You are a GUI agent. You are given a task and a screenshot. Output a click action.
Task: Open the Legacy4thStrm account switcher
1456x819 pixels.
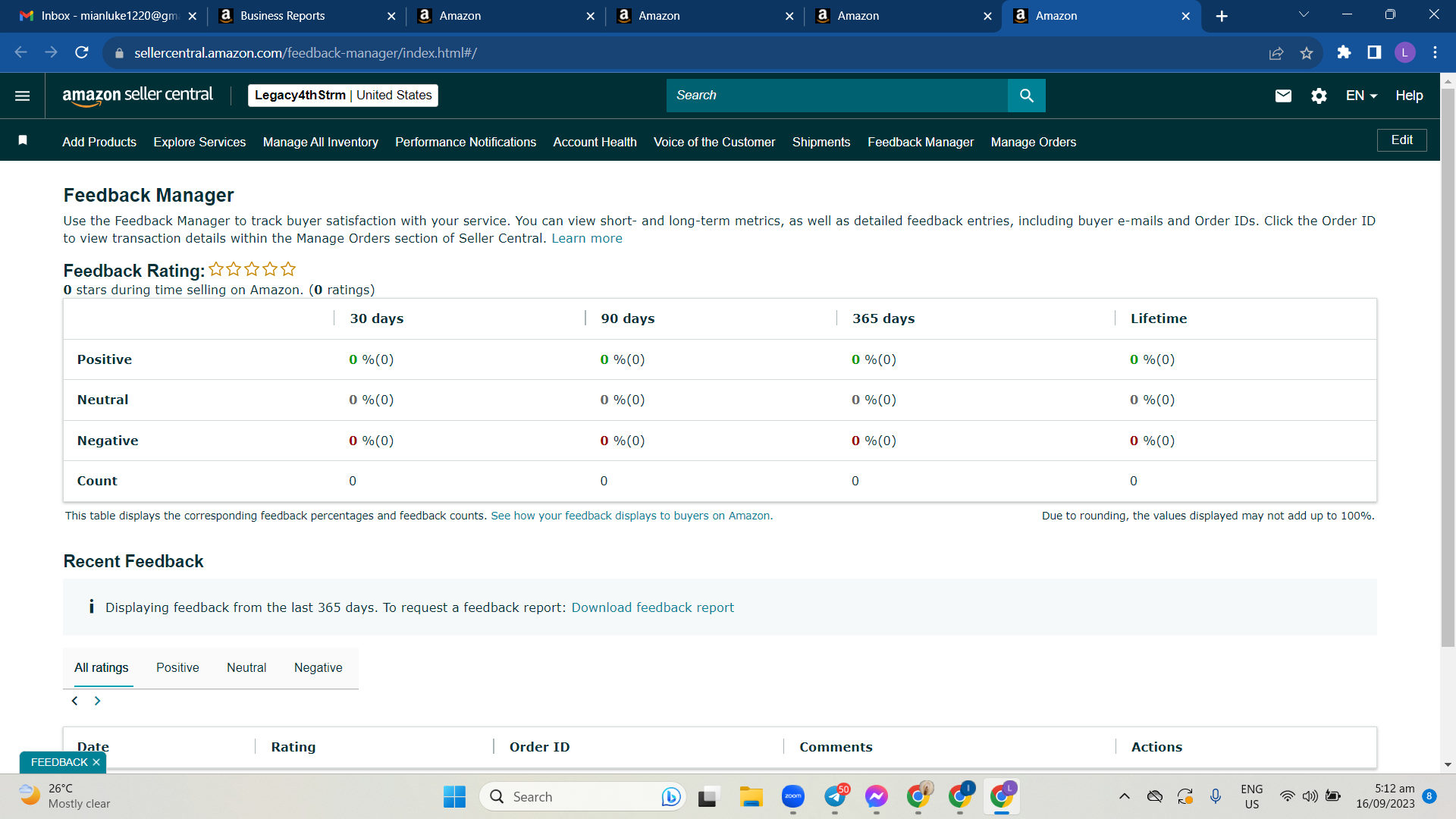pyautogui.click(x=343, y=96)
